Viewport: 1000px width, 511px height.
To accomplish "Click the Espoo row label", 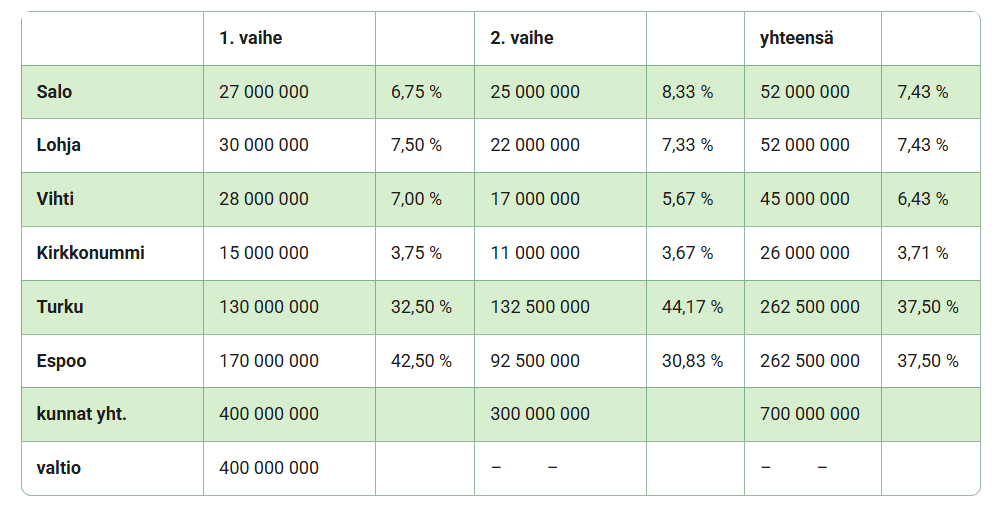I will [61, 361].
